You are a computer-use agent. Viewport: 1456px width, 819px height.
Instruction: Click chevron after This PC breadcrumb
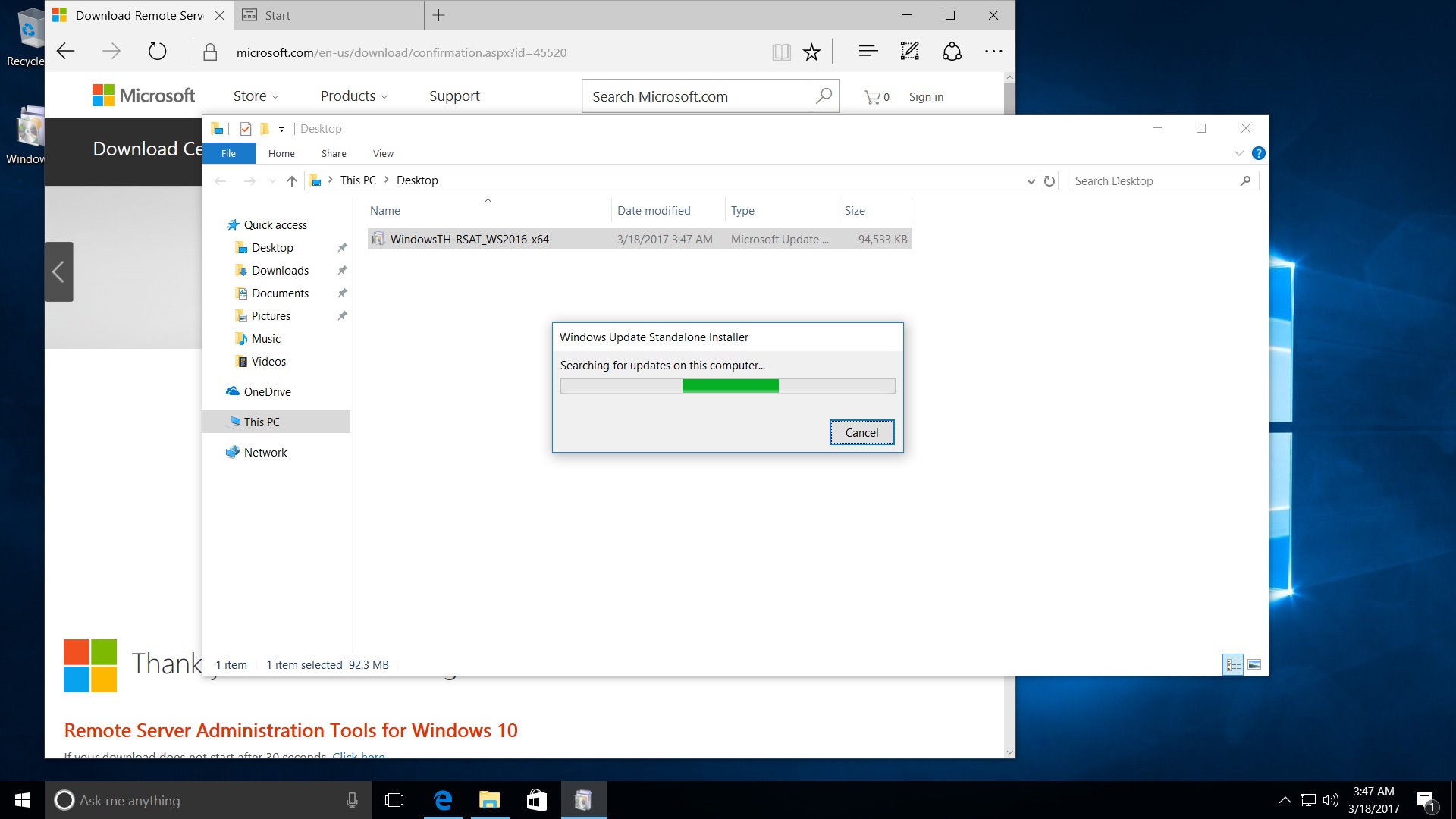(387, 180)
